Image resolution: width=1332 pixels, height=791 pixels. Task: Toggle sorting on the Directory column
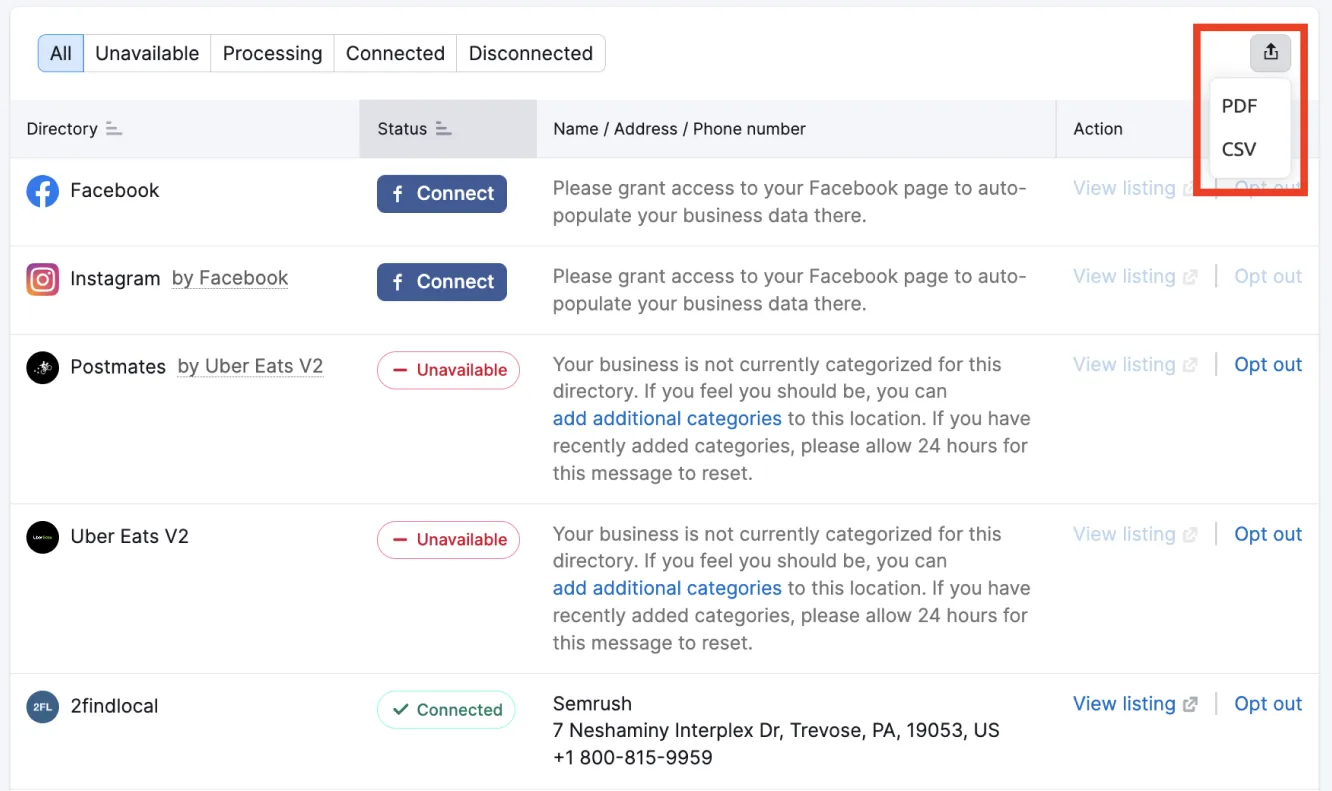click(112, 128)
